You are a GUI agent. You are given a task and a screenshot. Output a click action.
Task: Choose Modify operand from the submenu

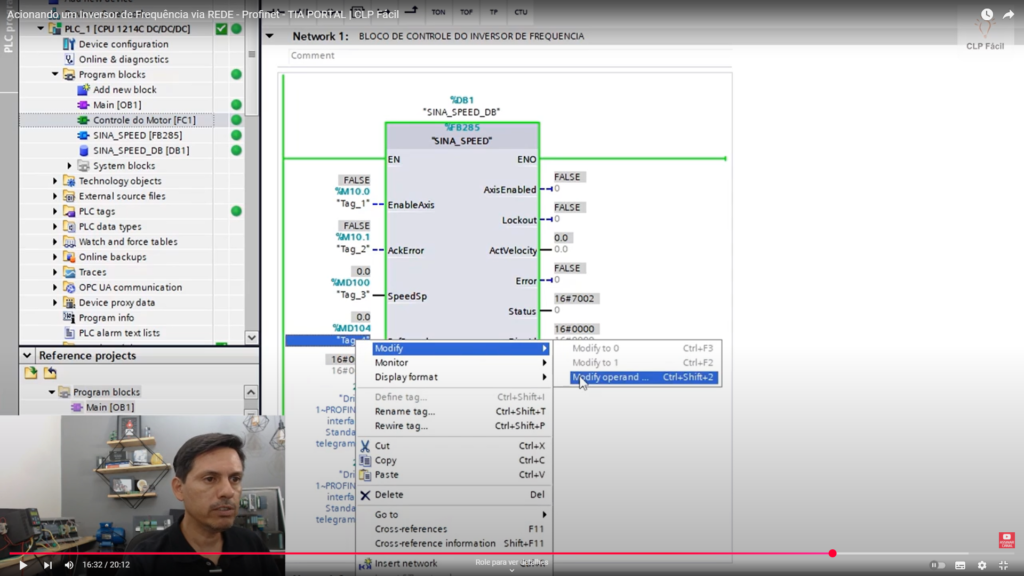tap(643, 377)
